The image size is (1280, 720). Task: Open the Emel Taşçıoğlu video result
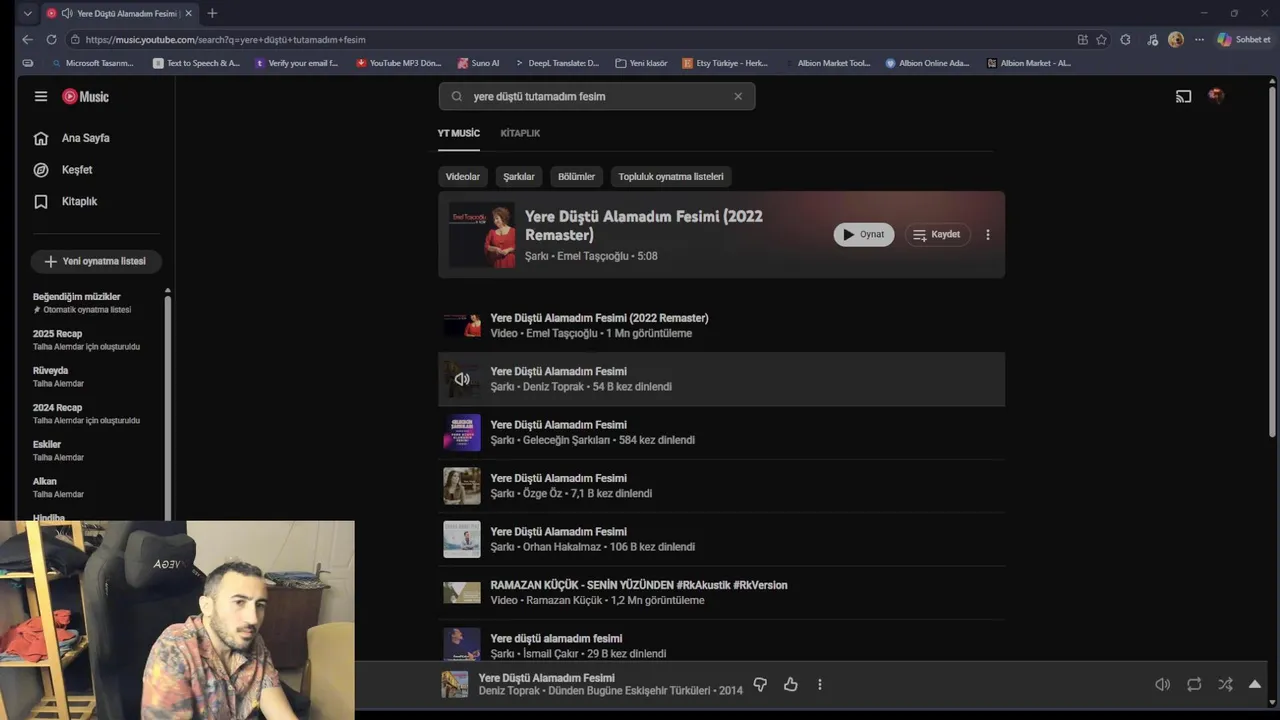(x=721, y=325)
